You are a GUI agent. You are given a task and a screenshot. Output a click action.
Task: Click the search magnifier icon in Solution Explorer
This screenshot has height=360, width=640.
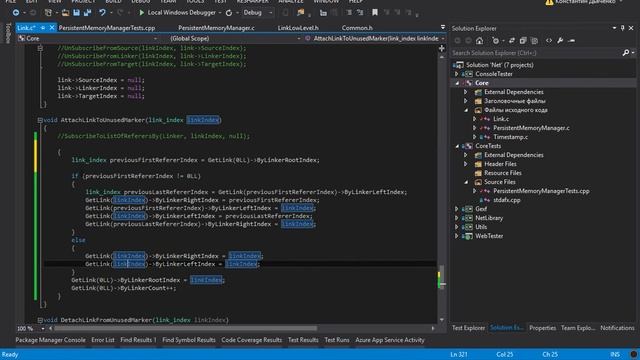tap(626, 53)
